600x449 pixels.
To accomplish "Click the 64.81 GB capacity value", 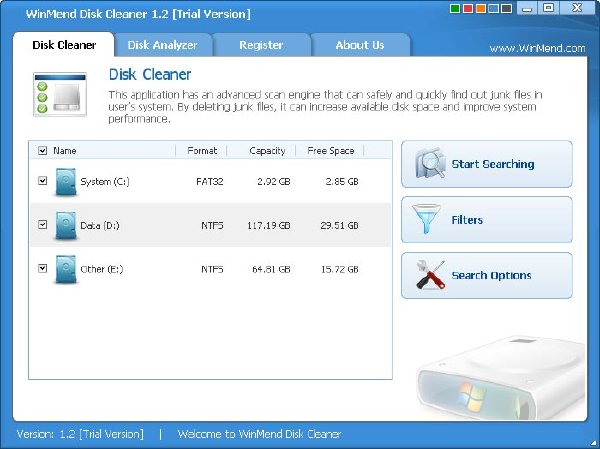I will 271,269.
